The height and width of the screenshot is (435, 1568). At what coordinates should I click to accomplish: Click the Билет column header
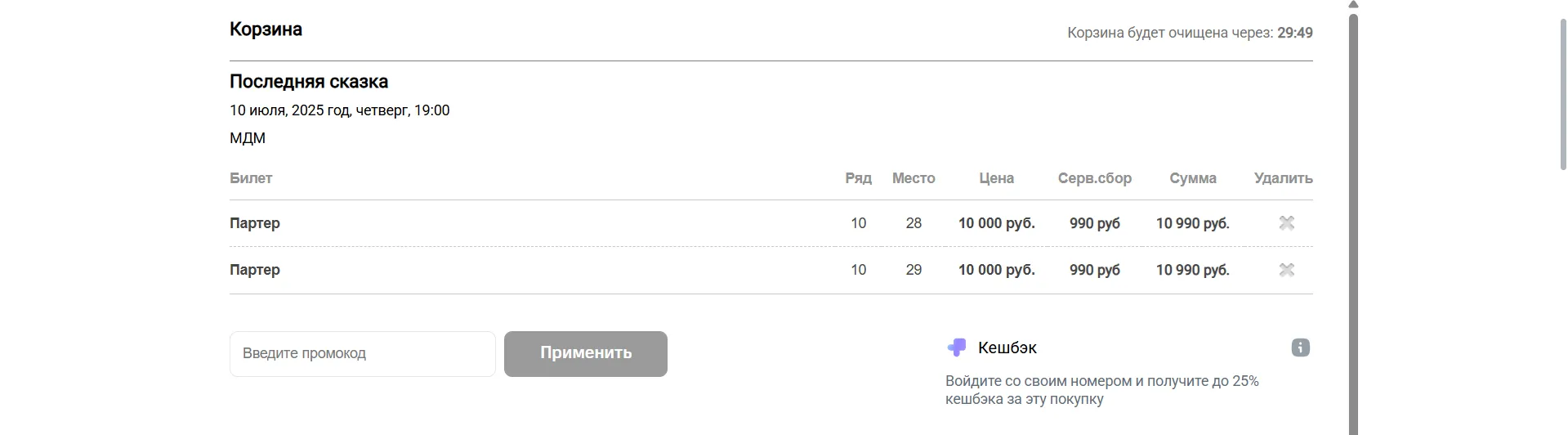point(251,178)
